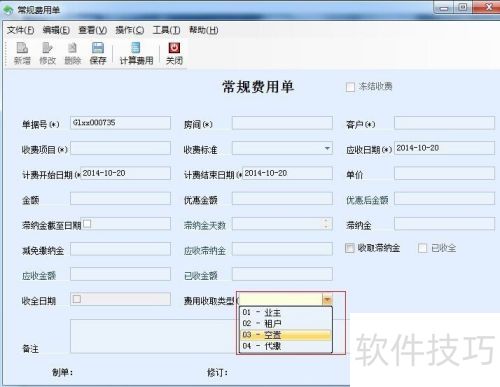Click the 滞纳金 input field
Viewport: 500px width, 387px height.
click(444, 224)
